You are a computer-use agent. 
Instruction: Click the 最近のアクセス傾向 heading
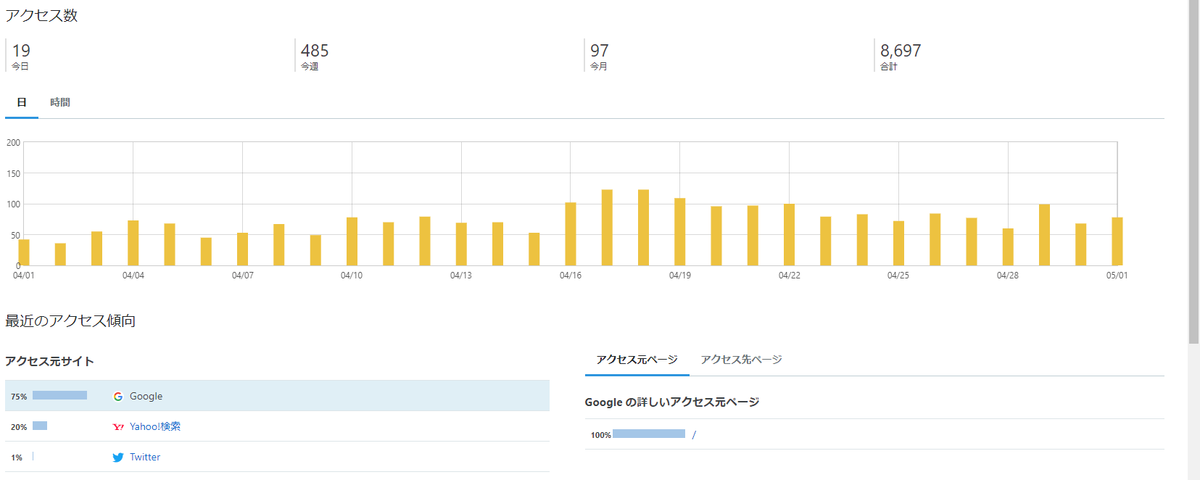pos(70,321)
